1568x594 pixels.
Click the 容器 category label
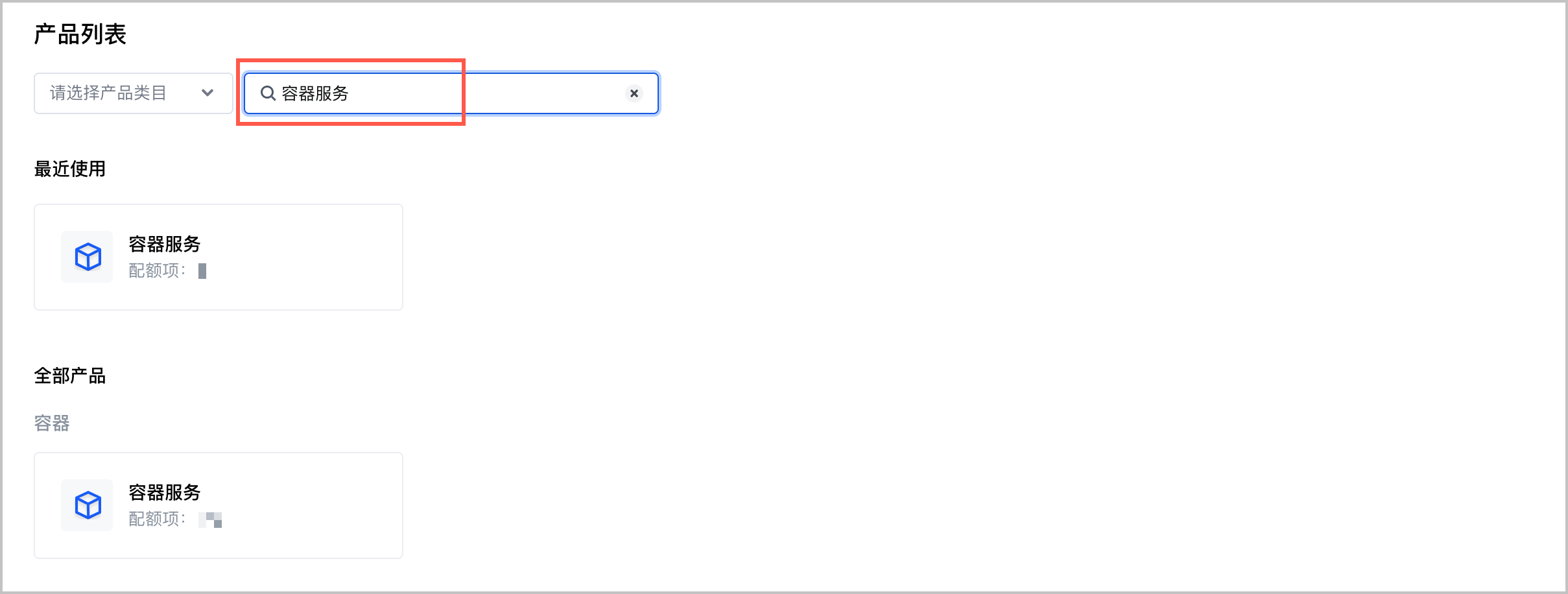[52, 423]
